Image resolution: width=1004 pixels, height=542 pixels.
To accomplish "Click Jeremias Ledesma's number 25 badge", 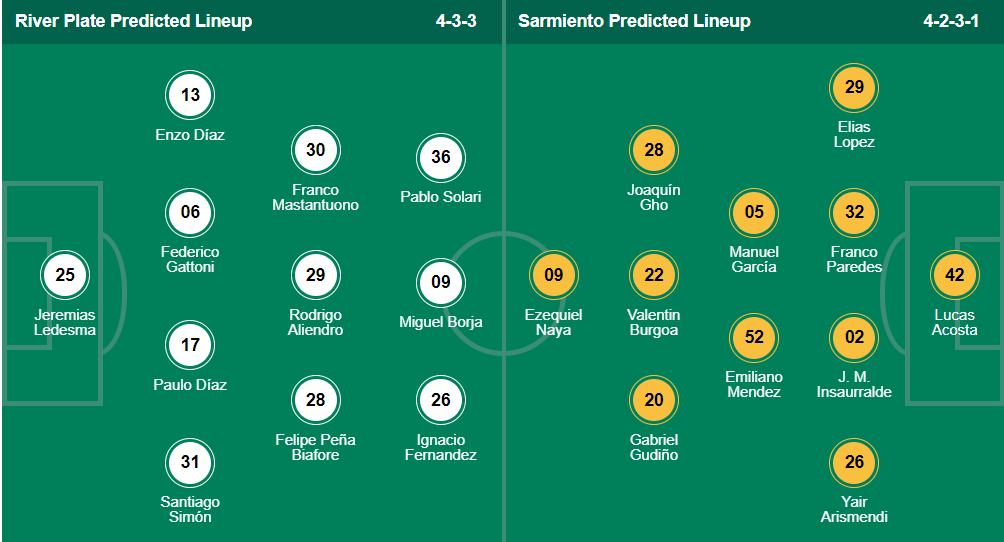I will coord(65,275).
